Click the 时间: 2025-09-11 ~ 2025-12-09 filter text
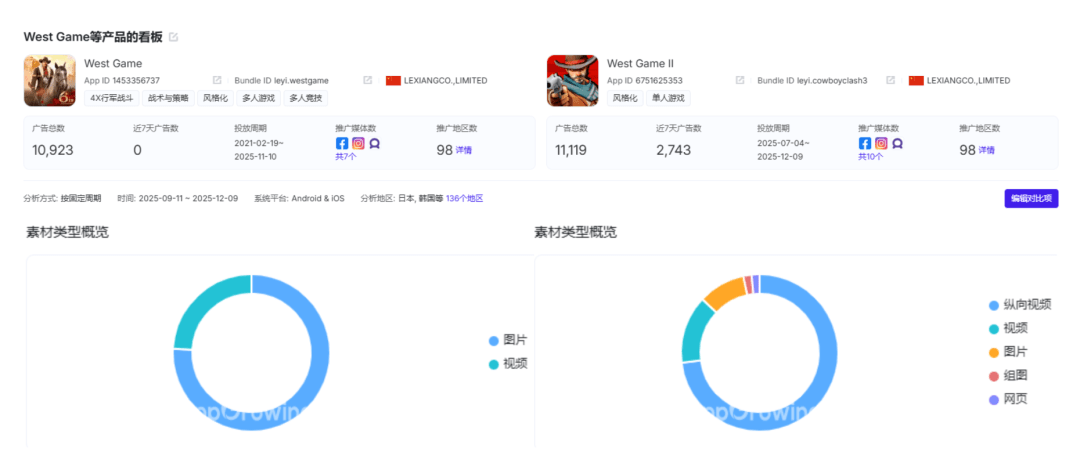The width and height of the screenshot is (1080, 470). click(x=178, y=198)
